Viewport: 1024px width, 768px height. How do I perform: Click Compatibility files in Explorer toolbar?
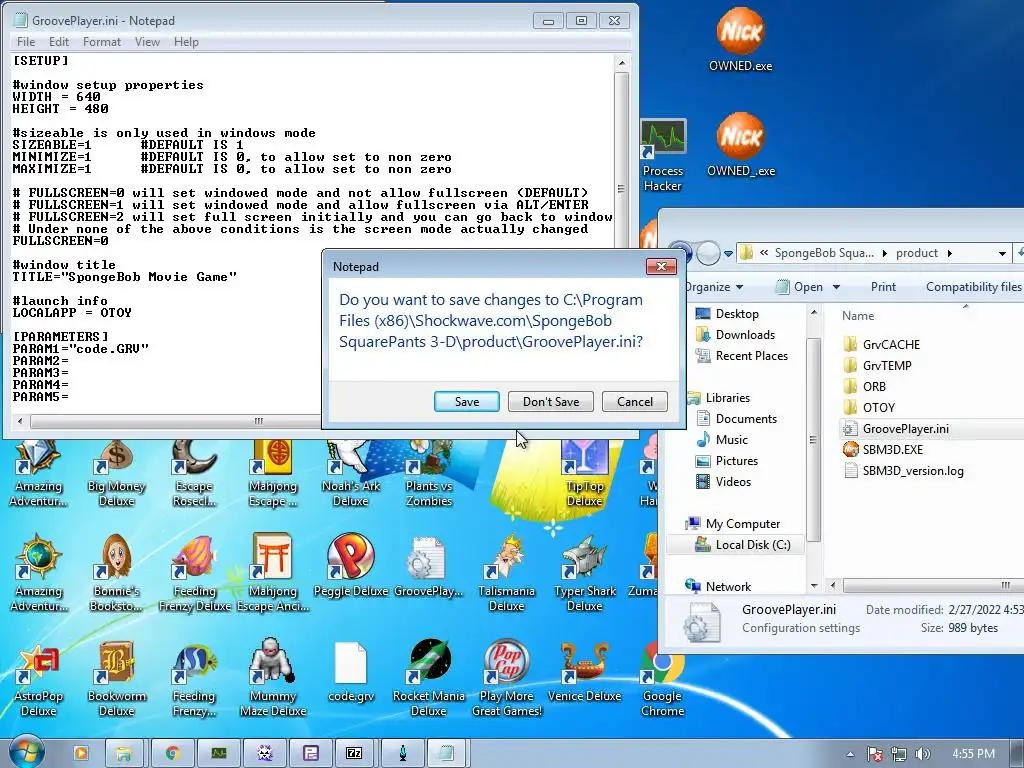[973, 287]
